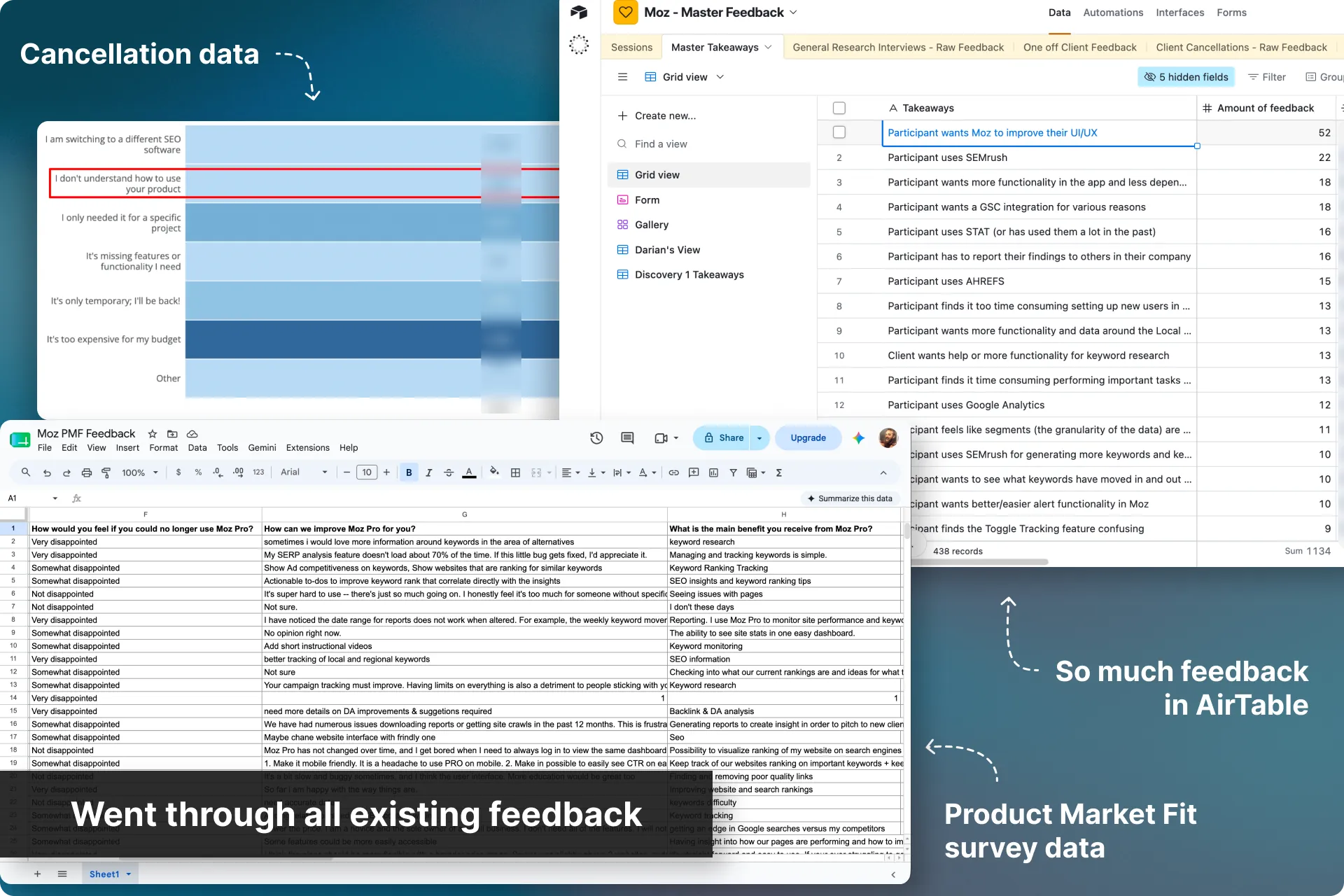Format as currency with dollar icon
Image resolution: width=1344 pixels, height=896 pixels.
(178, 472)
